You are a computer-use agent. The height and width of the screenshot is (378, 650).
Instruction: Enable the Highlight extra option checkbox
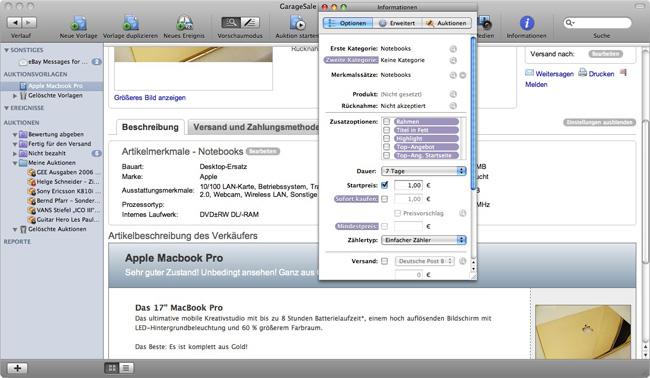(386, 138)
